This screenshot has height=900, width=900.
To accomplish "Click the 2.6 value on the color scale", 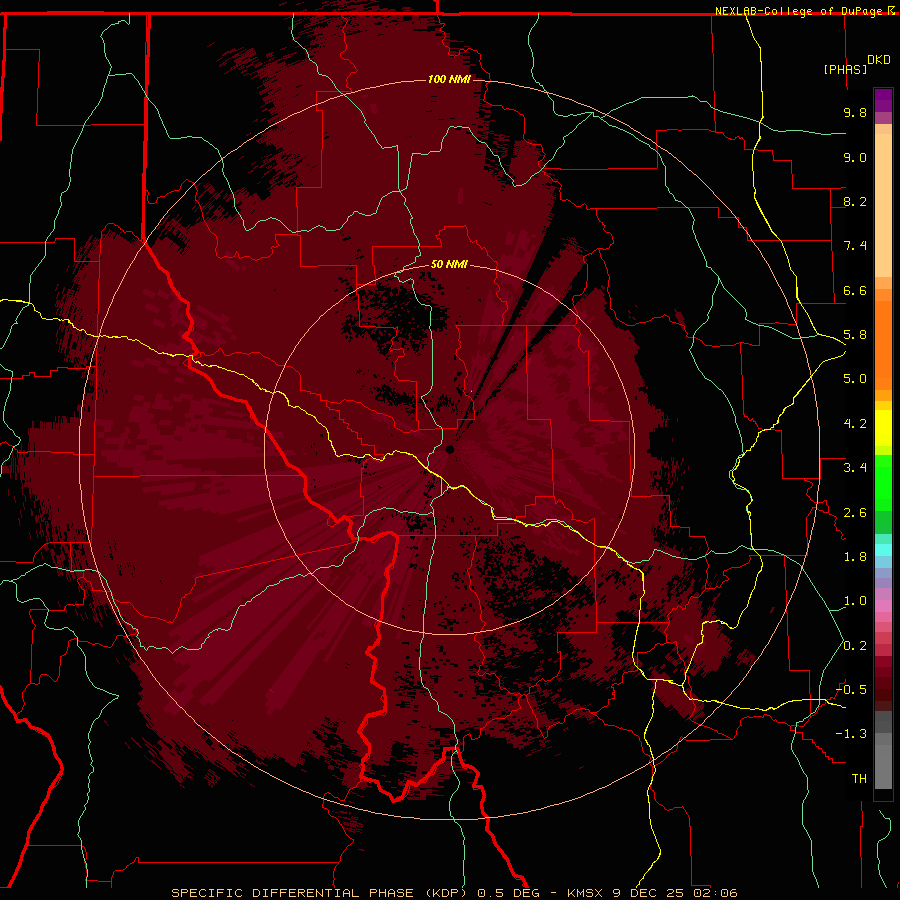I will point(855,513).
